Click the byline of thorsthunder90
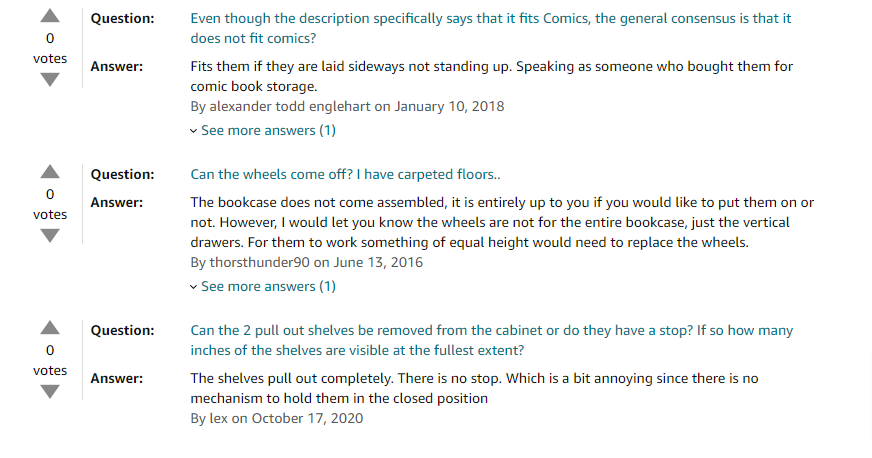 (306, 263)
